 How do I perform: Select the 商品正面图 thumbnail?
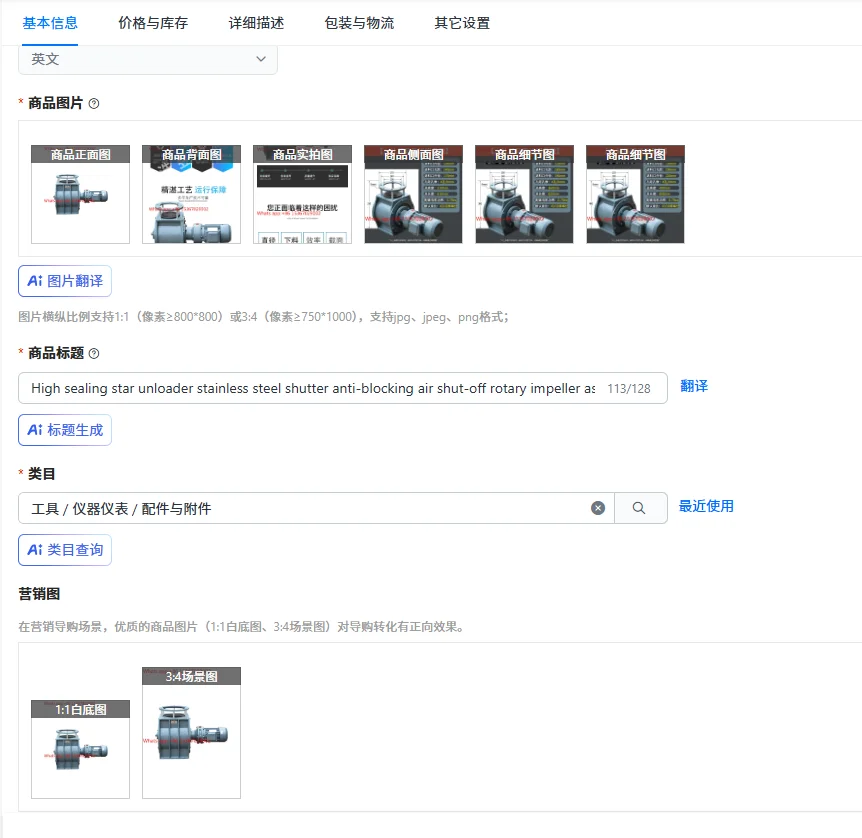pyautogui.click(x=80, y=194)
